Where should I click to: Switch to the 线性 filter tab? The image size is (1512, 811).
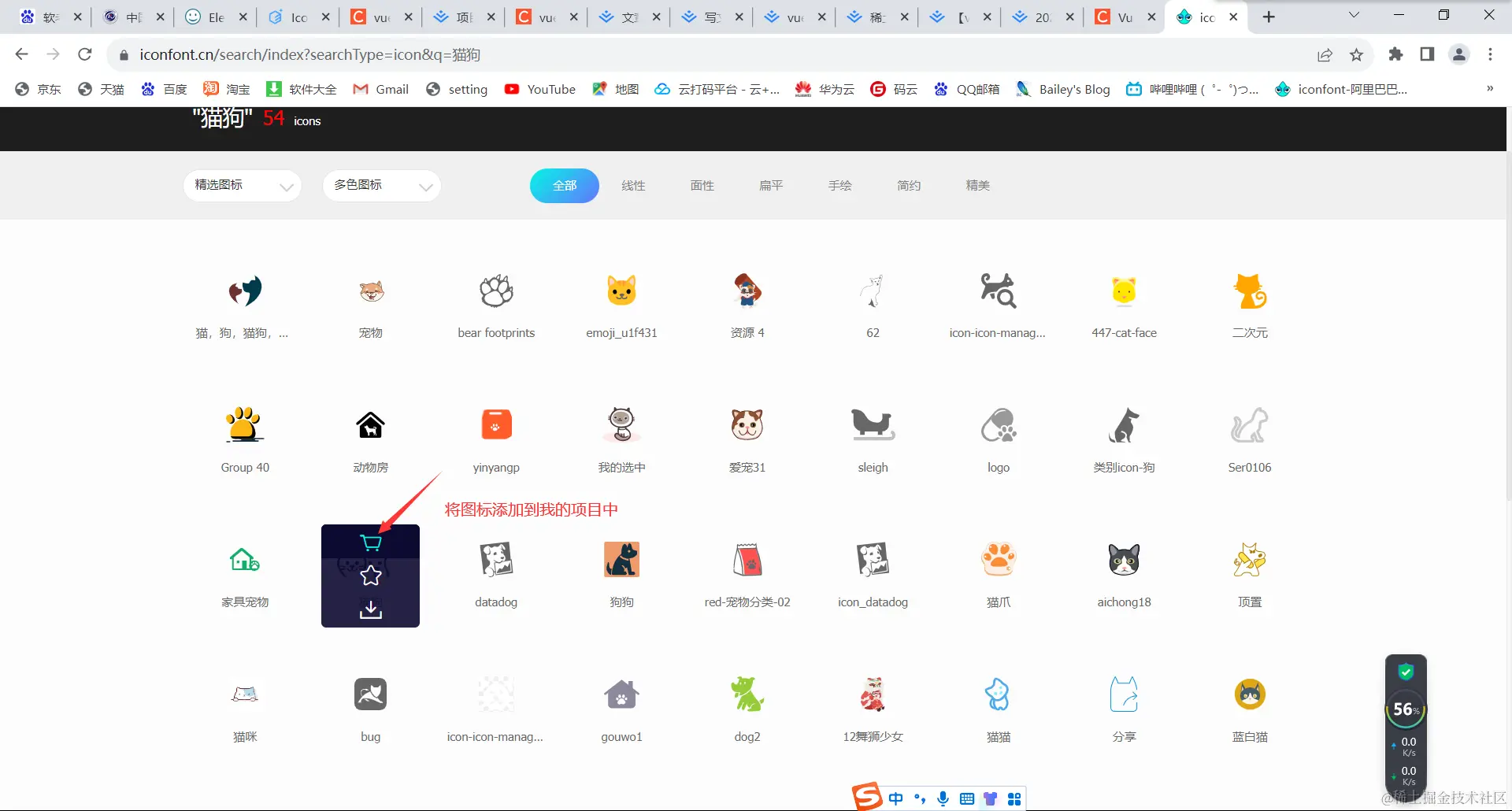[633, 185]
